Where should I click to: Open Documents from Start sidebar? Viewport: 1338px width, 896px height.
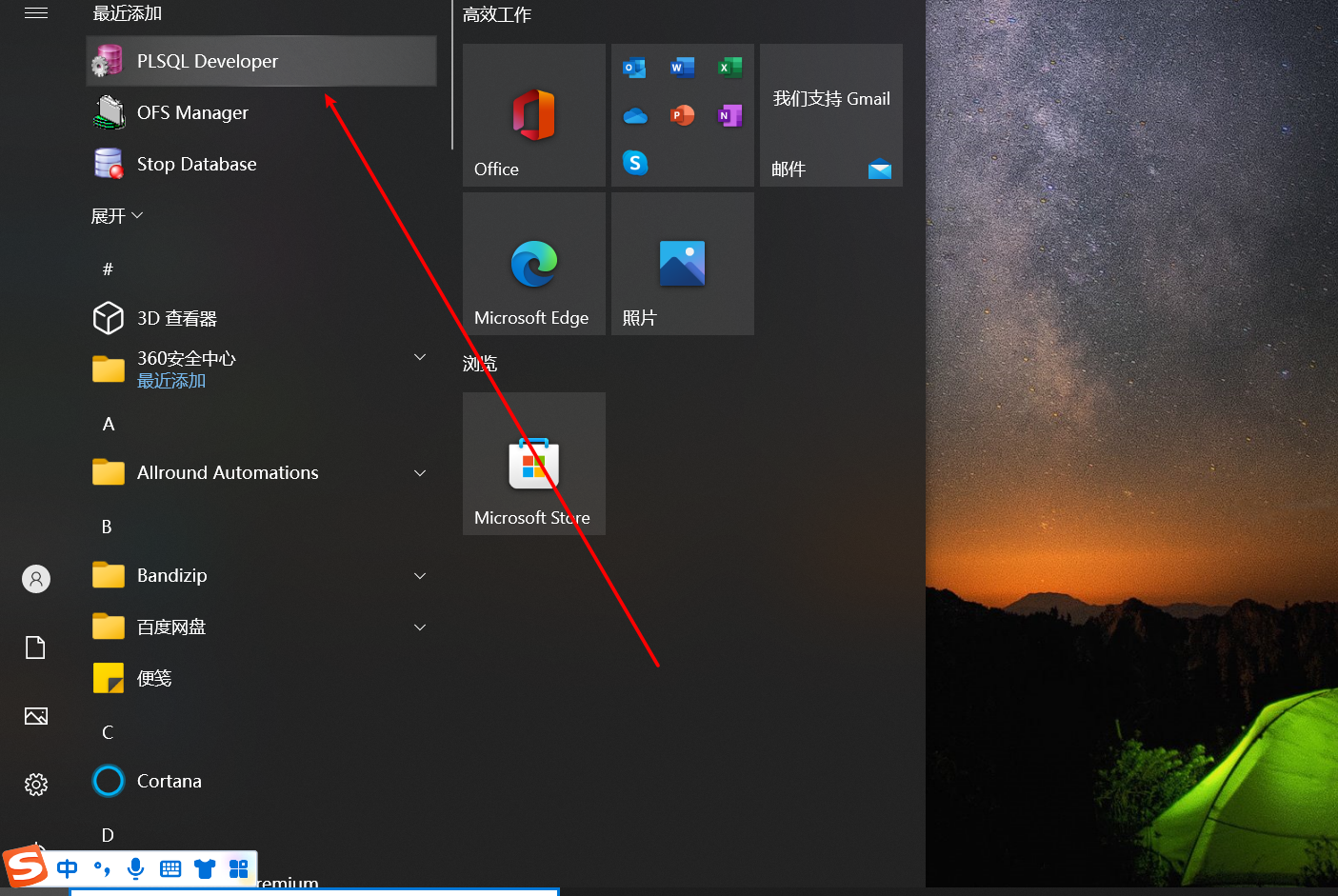(x=36, y=647)
